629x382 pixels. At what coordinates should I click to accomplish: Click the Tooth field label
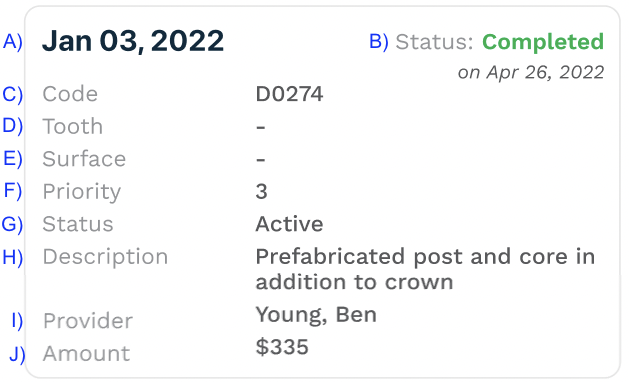(73, 126)
